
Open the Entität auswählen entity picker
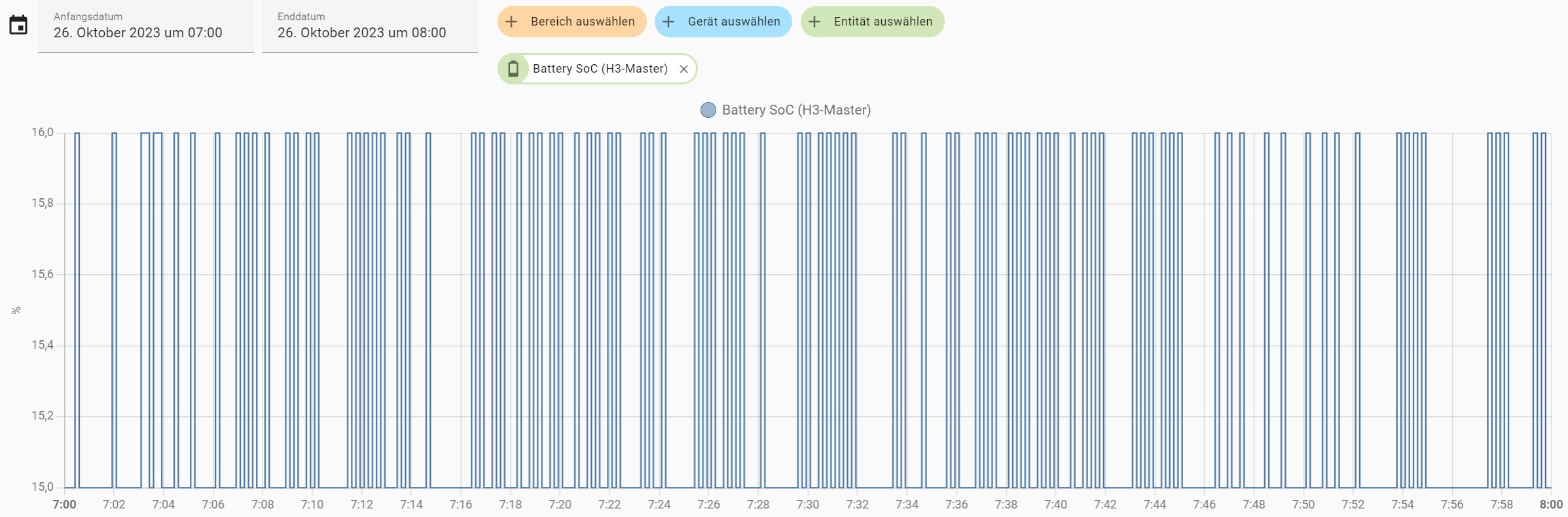(883, 22)
